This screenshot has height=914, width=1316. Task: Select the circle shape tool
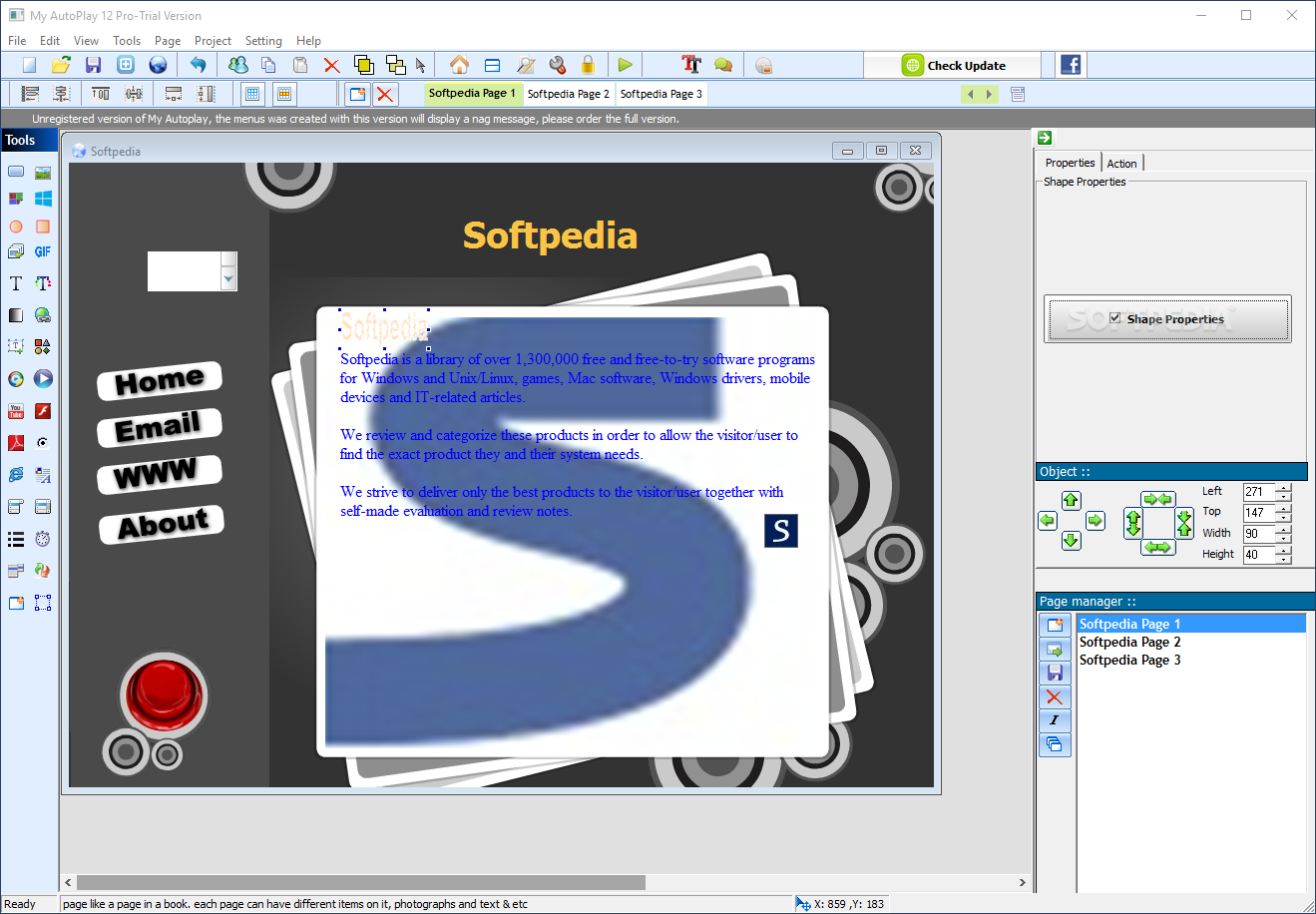[x=16, y=227]
